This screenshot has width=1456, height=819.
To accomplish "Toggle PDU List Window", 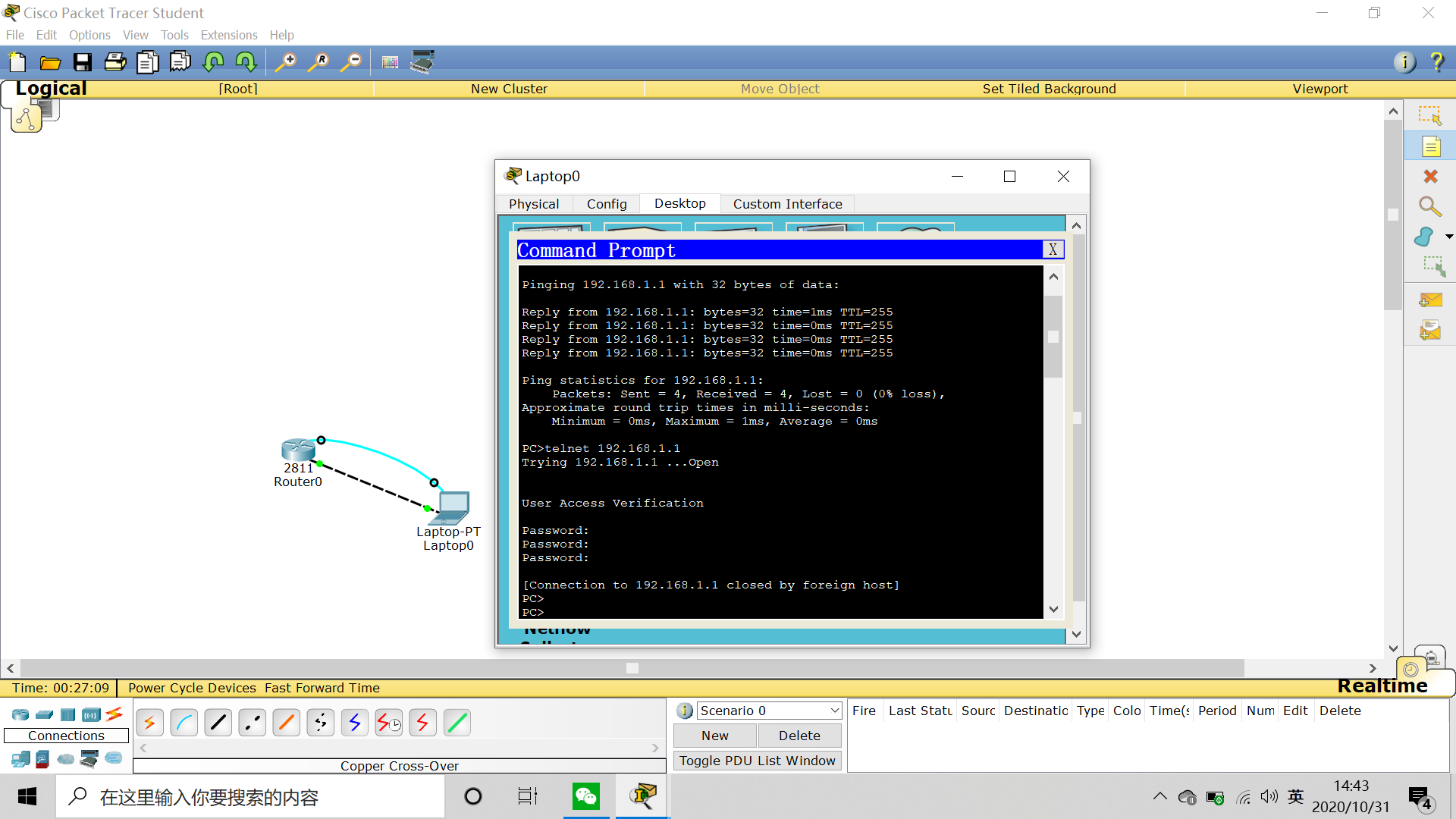I will pyautogui.click(x=757, y=761).
